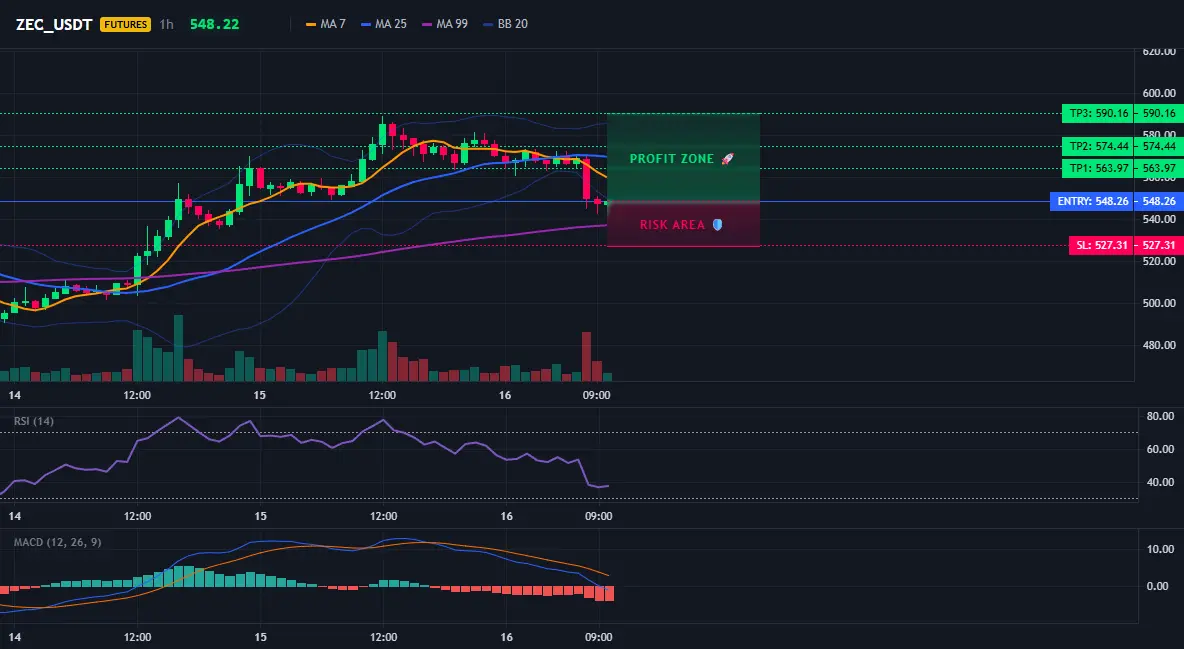Click the SL: 527.31 label
Image resolution: width=1184 pixels, height=649 pixels.
click(1101, 246)
